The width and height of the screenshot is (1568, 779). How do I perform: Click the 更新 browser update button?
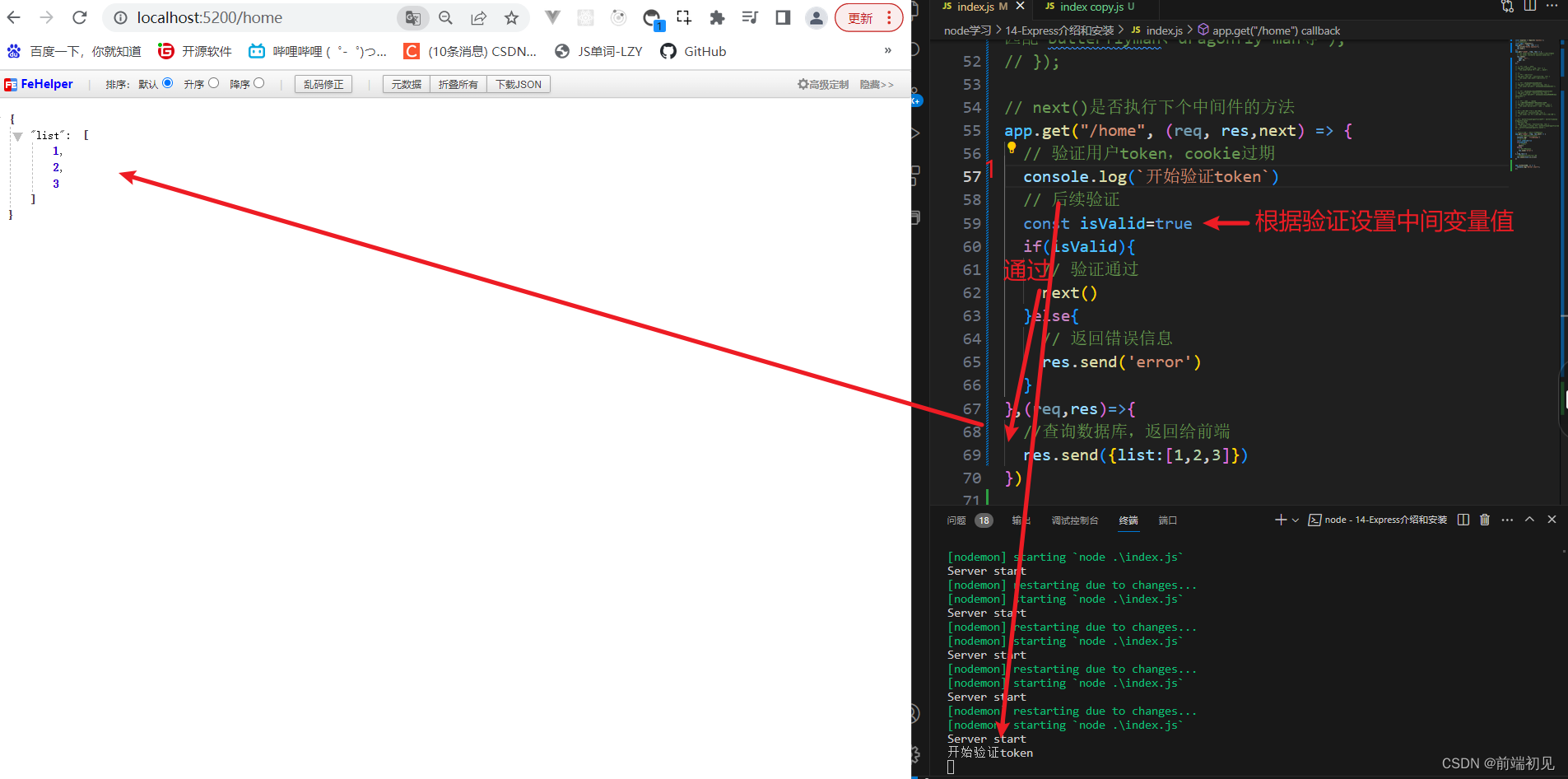[x=868, y=17]
